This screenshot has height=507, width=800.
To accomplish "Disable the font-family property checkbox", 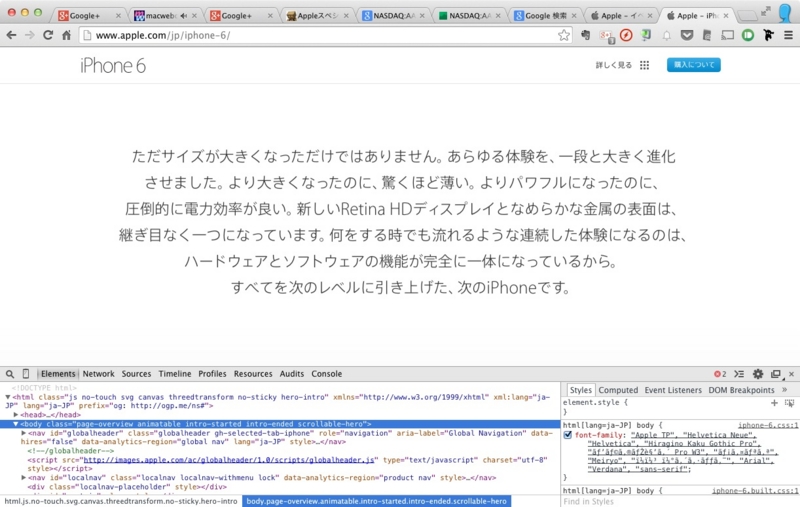I will (x=567, y=435).
